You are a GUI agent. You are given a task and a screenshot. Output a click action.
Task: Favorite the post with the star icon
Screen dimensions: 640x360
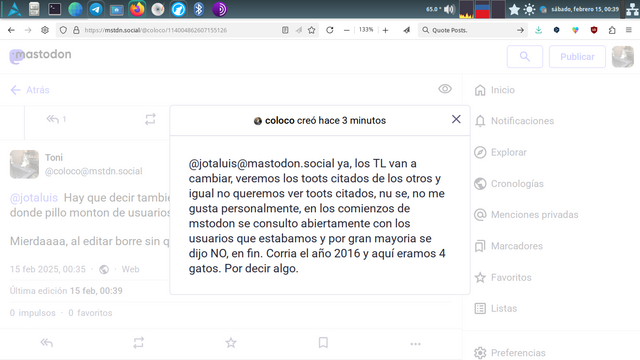(231, 342)
